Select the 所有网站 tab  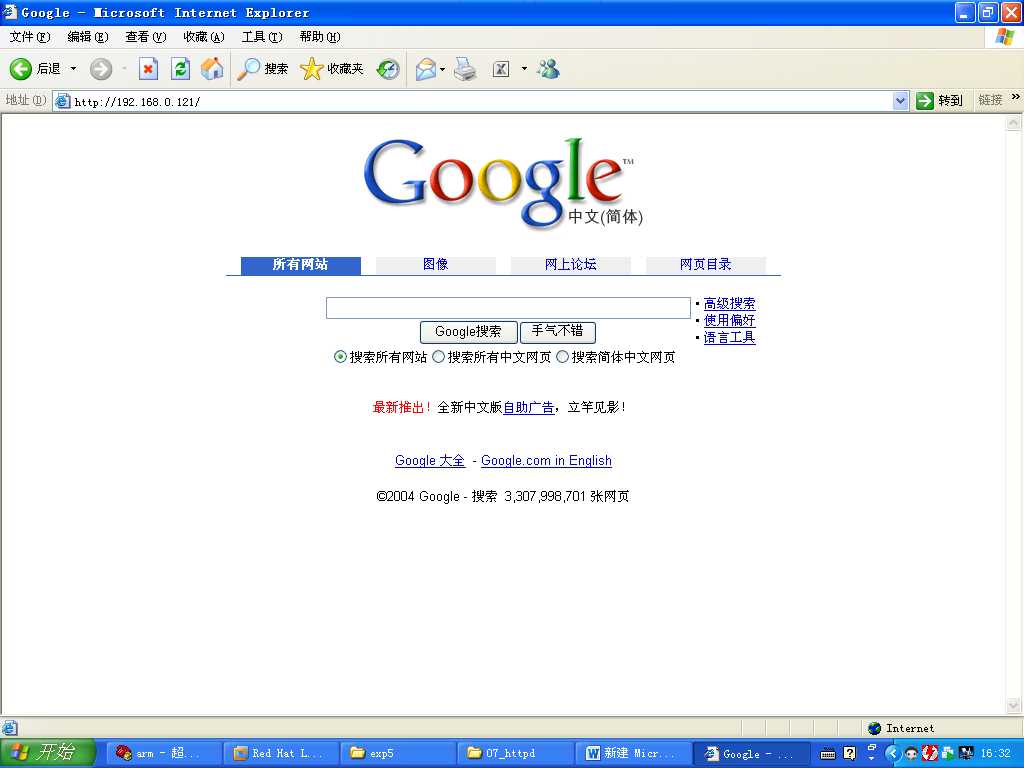tap(300, 265)
